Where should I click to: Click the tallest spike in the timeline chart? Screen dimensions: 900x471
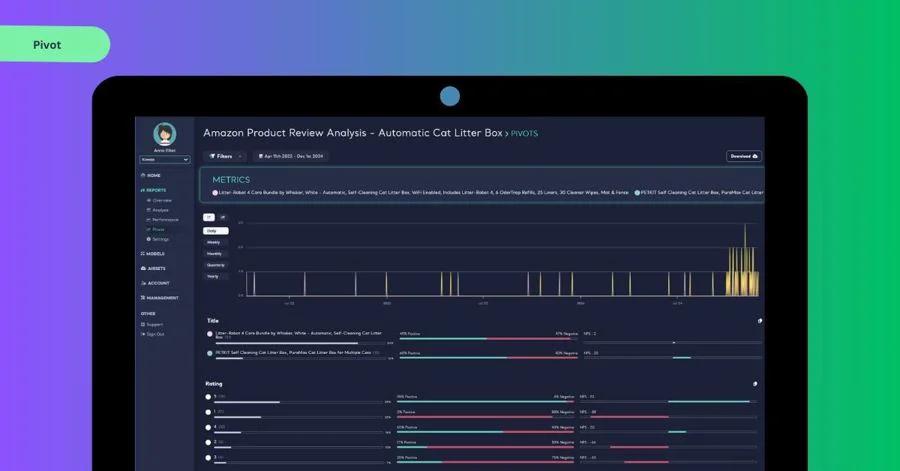(x=746, y=258)
